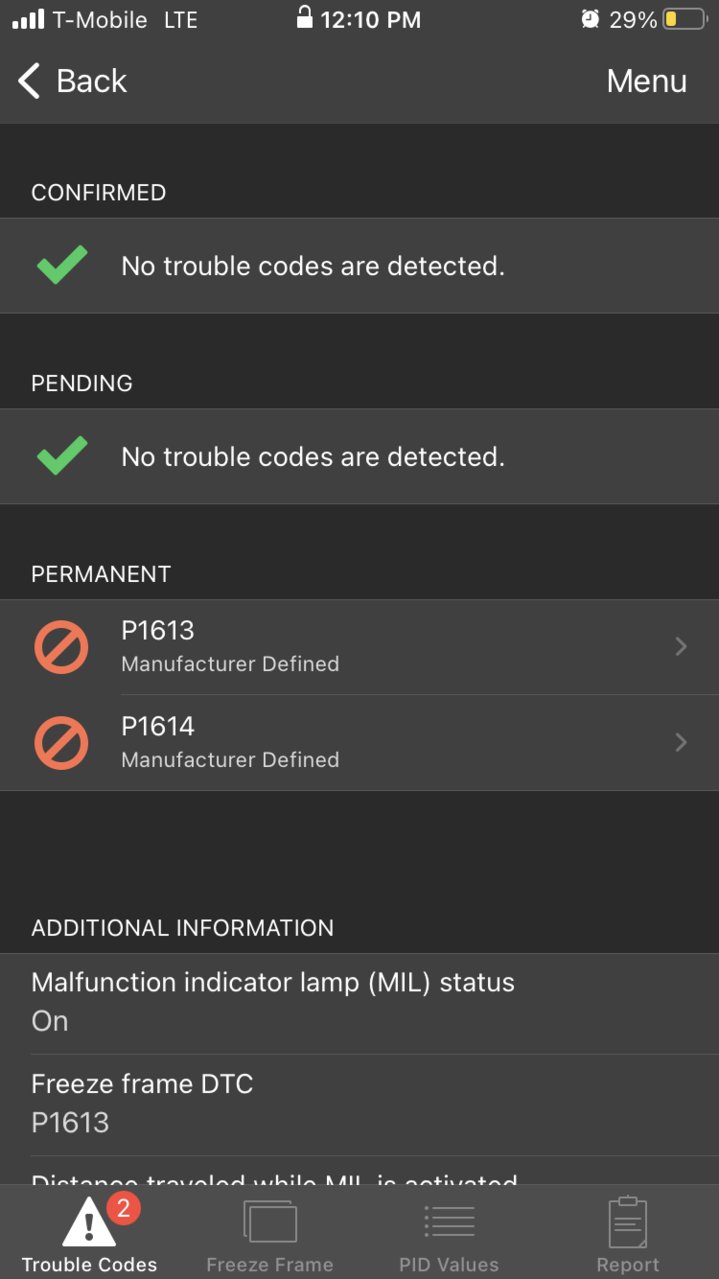
Task: Tap the back arrow chevron icon
Action: pyautogui.click(x=29, y=81)
